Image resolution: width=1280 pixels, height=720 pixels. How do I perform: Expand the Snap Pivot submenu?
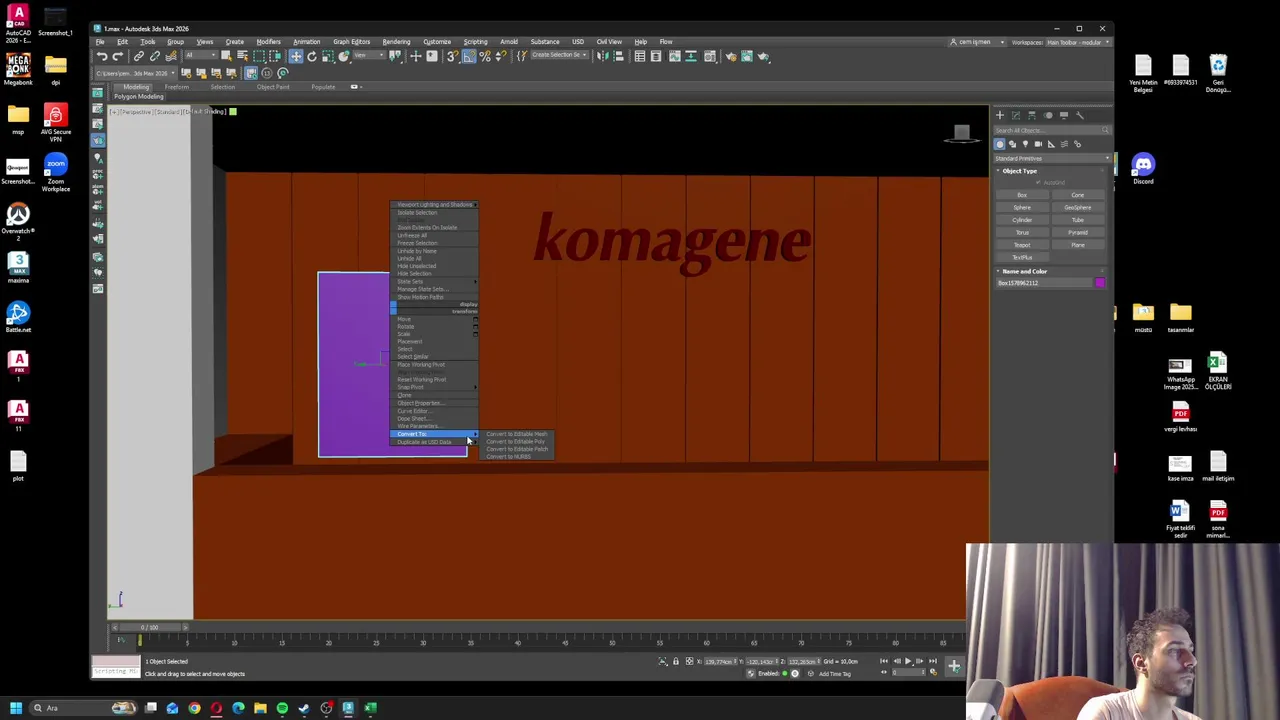tap(434, 387)
